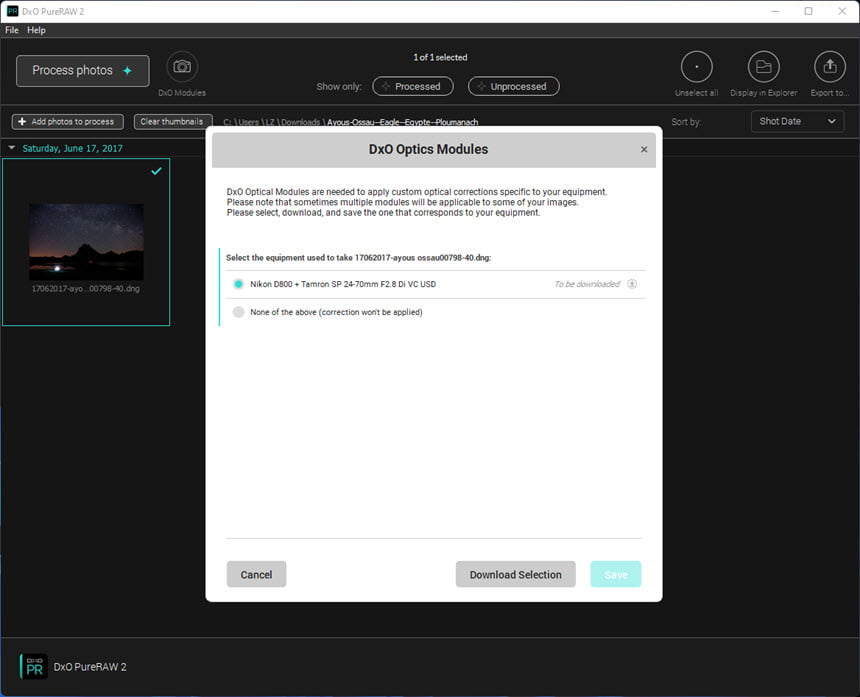Click the Process photos button
Image resolution: width=860 pixels, height=697 pixels.
82,71
